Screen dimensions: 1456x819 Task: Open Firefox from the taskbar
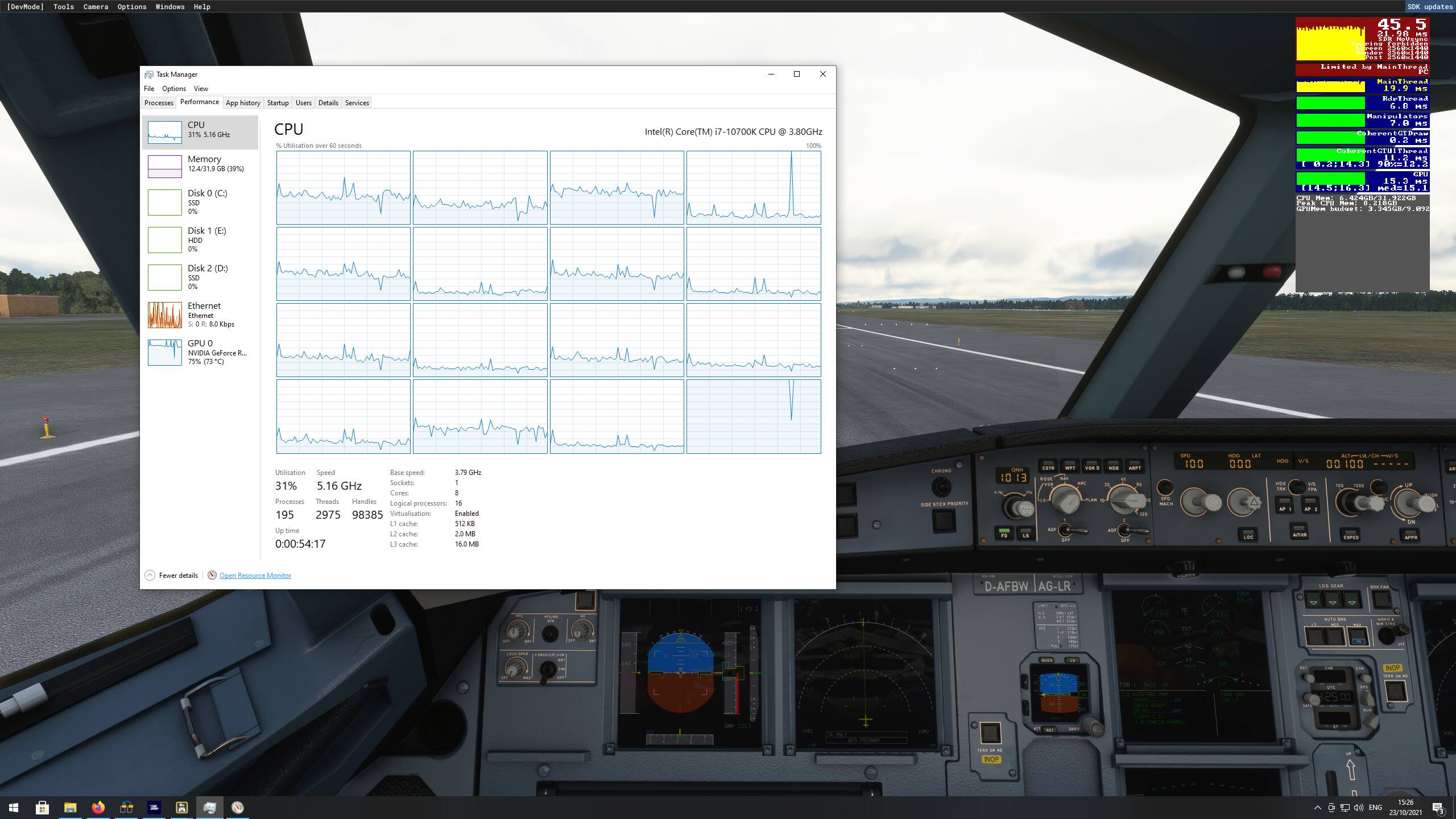tap(98, 807)
